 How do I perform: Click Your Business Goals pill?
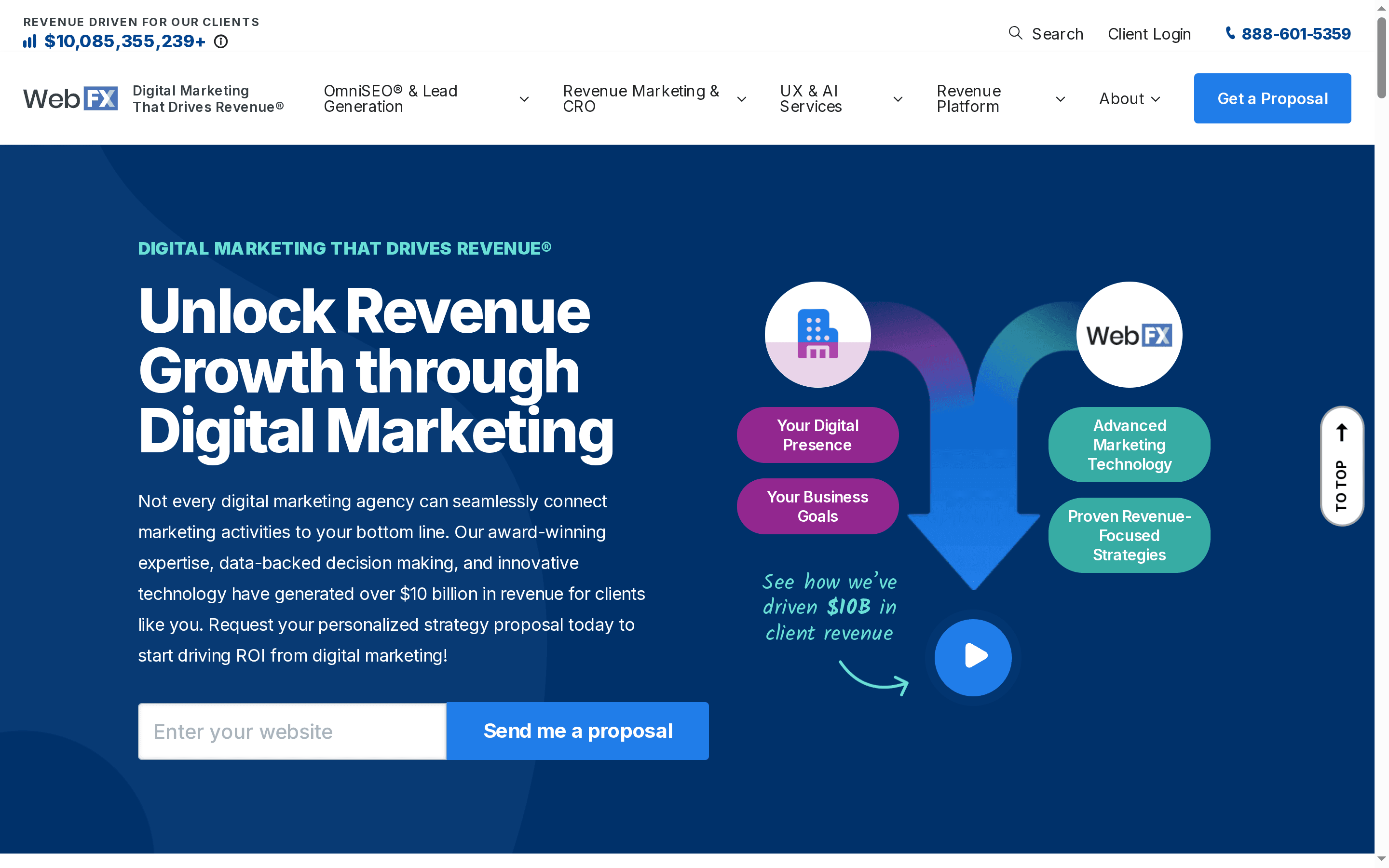tap(817, 506)
